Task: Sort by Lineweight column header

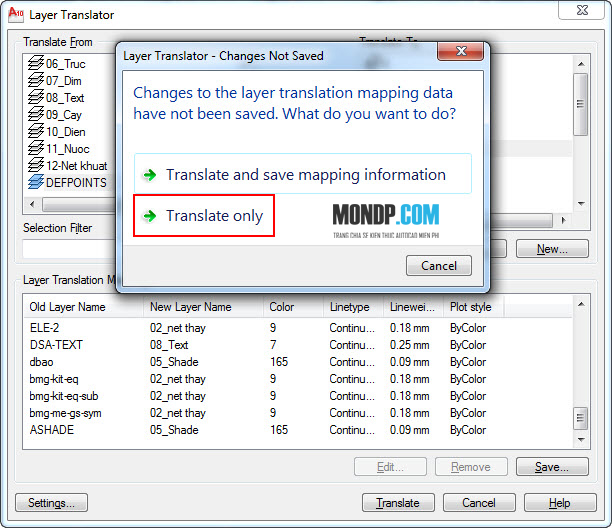Action: pyautogui.click(x=414, y=307)
